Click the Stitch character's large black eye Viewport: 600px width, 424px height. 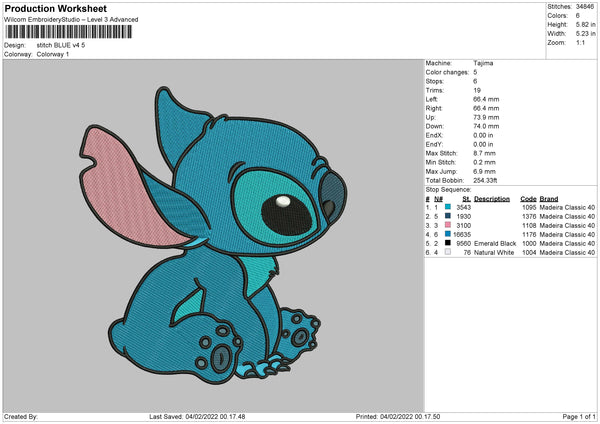[283, 211]
